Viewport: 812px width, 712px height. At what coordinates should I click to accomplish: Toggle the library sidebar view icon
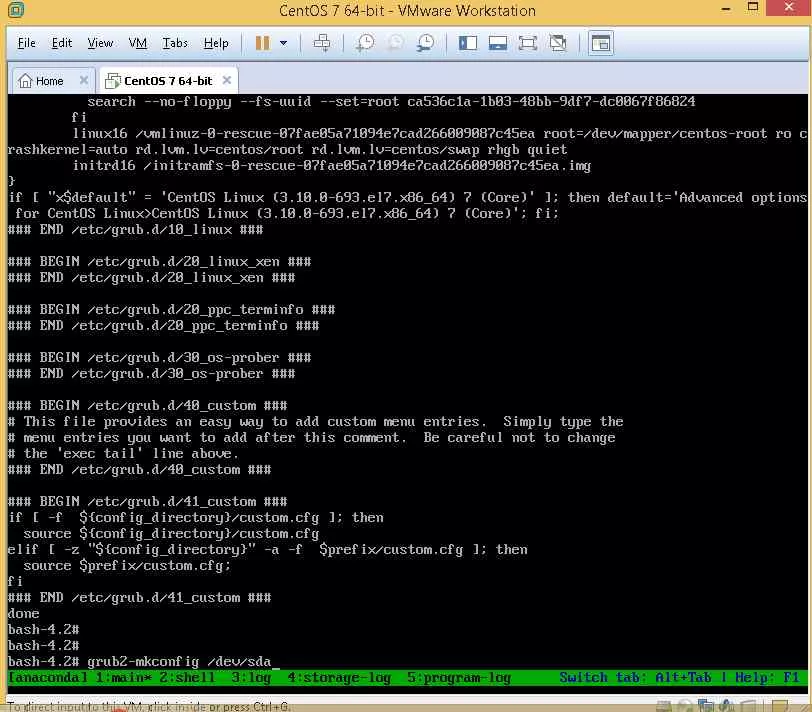[x=468, y=43]
